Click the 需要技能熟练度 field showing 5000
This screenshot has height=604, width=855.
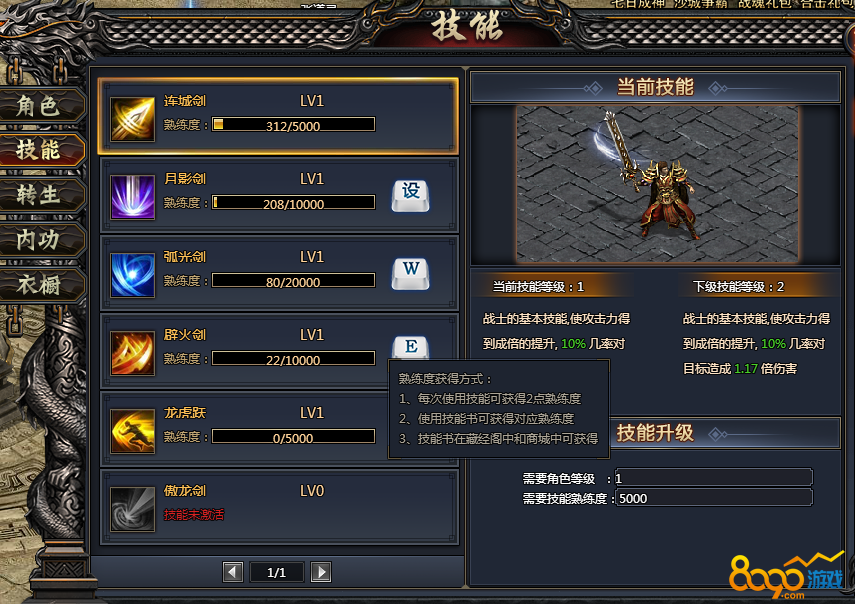click(x=714, y=498)
